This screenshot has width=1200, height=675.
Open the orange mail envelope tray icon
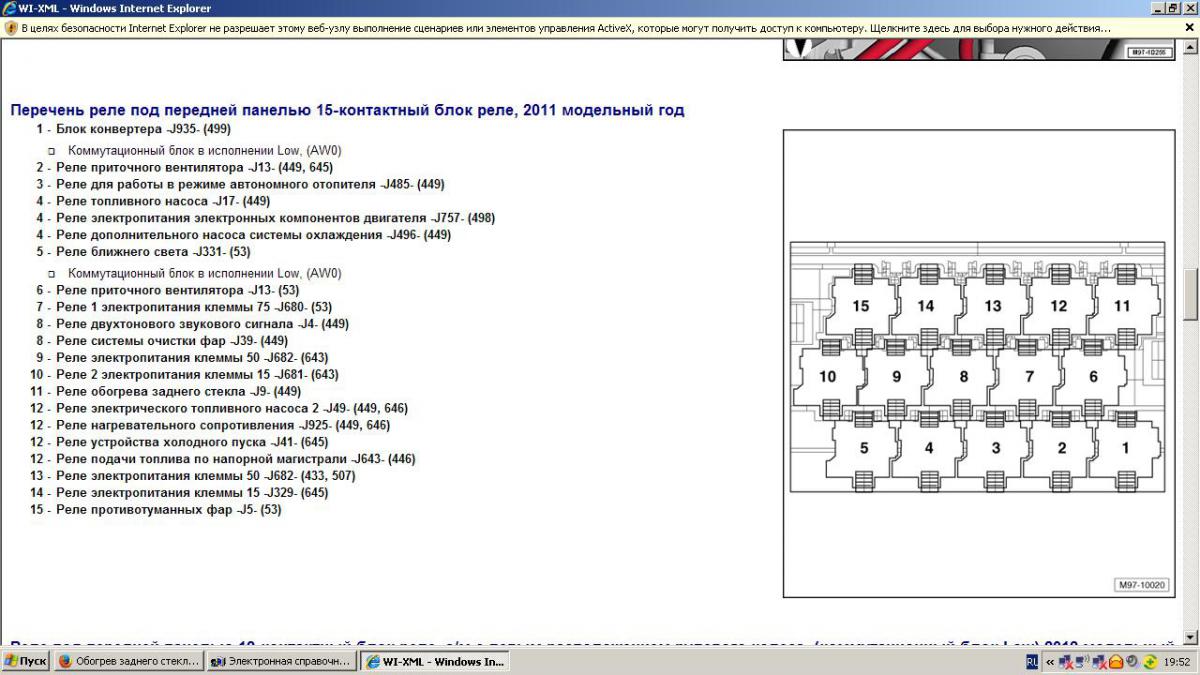1115,661
